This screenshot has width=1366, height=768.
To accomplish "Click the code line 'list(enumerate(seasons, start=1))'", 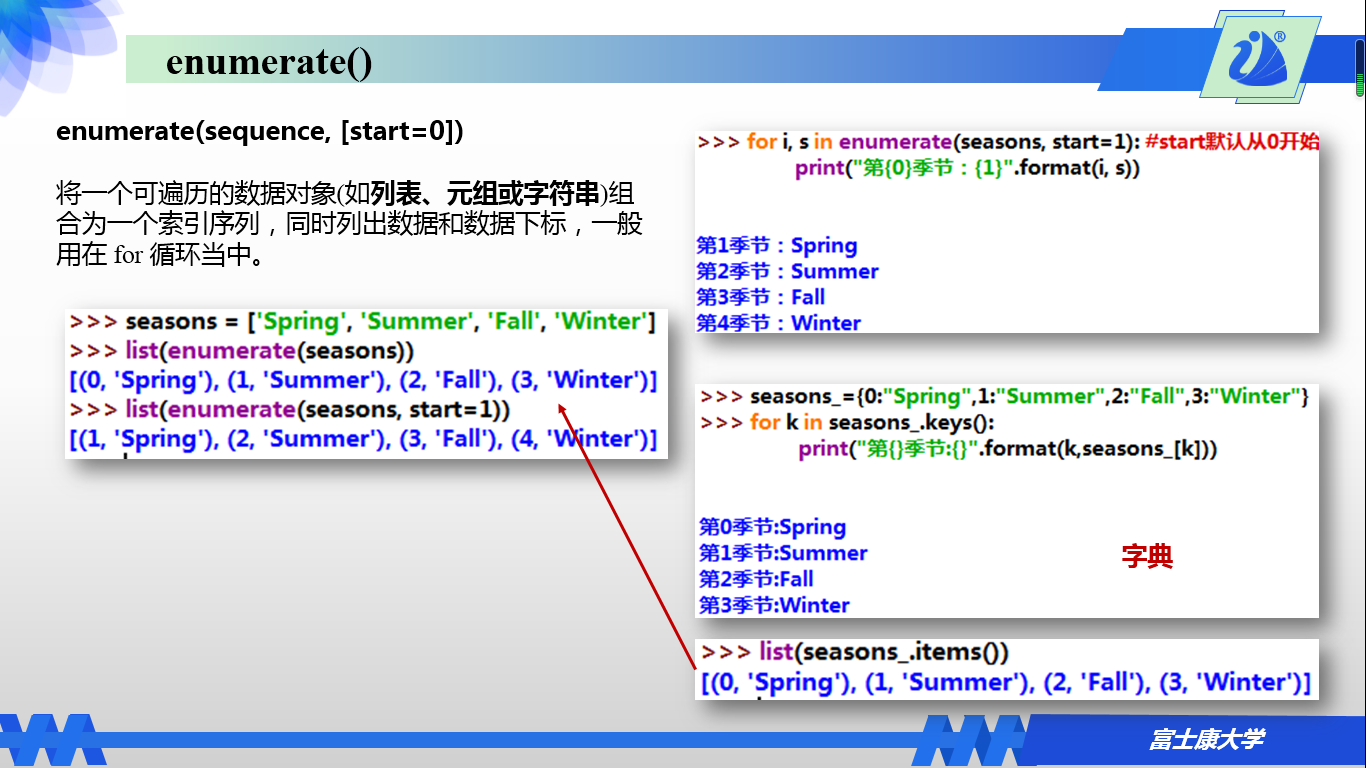I will pyautogui.click(x=318, y=410).
